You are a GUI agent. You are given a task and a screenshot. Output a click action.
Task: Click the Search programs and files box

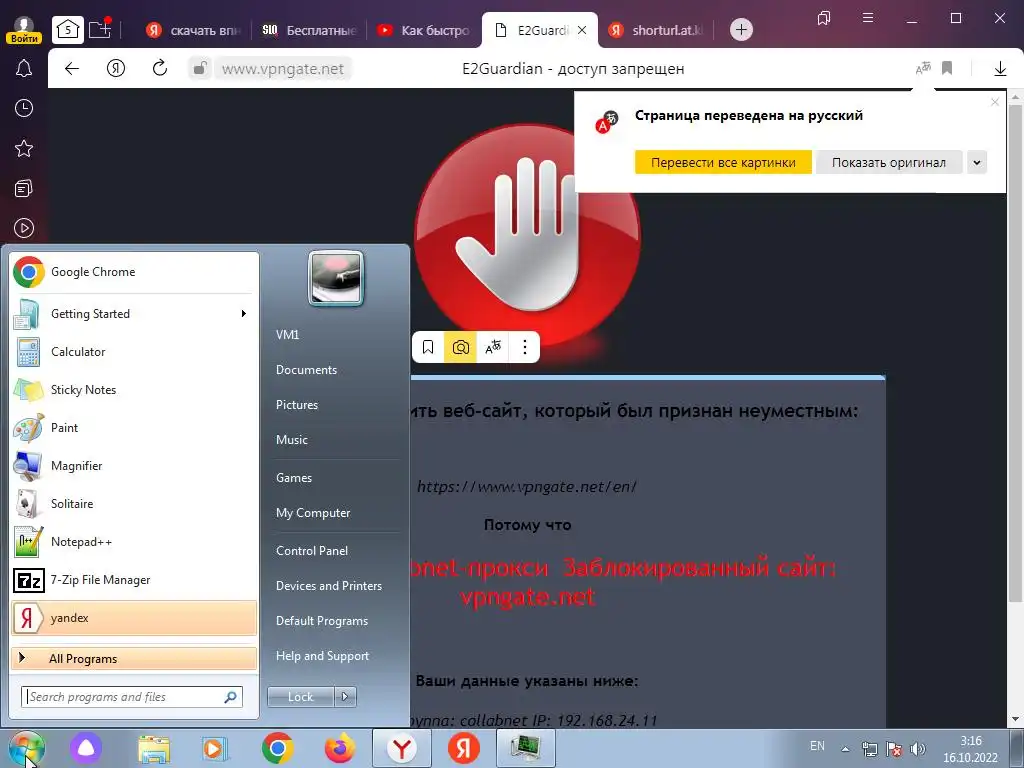pyautogui.click(x=132, y=697)
